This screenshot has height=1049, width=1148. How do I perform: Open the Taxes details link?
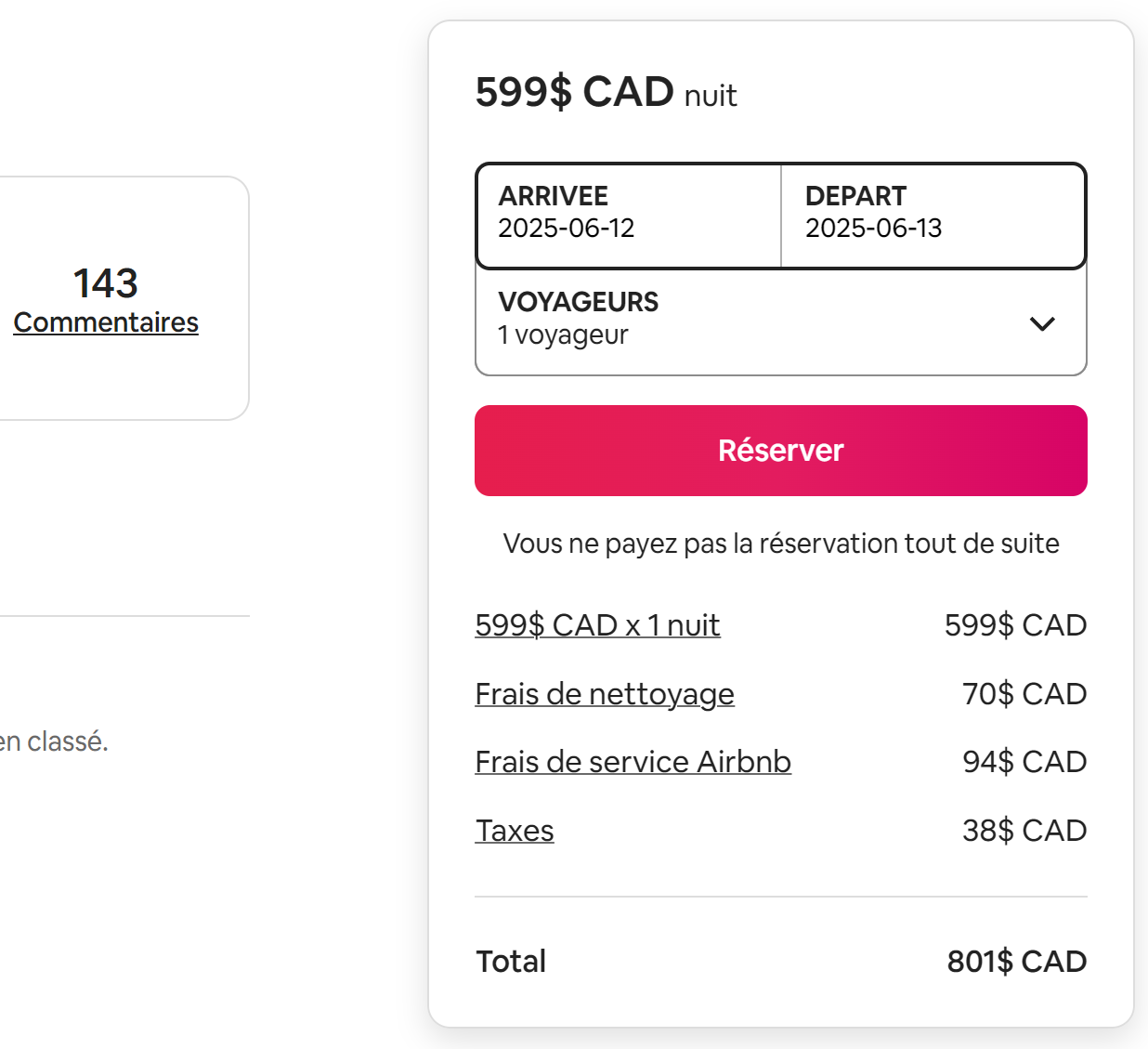pos(515,831)
